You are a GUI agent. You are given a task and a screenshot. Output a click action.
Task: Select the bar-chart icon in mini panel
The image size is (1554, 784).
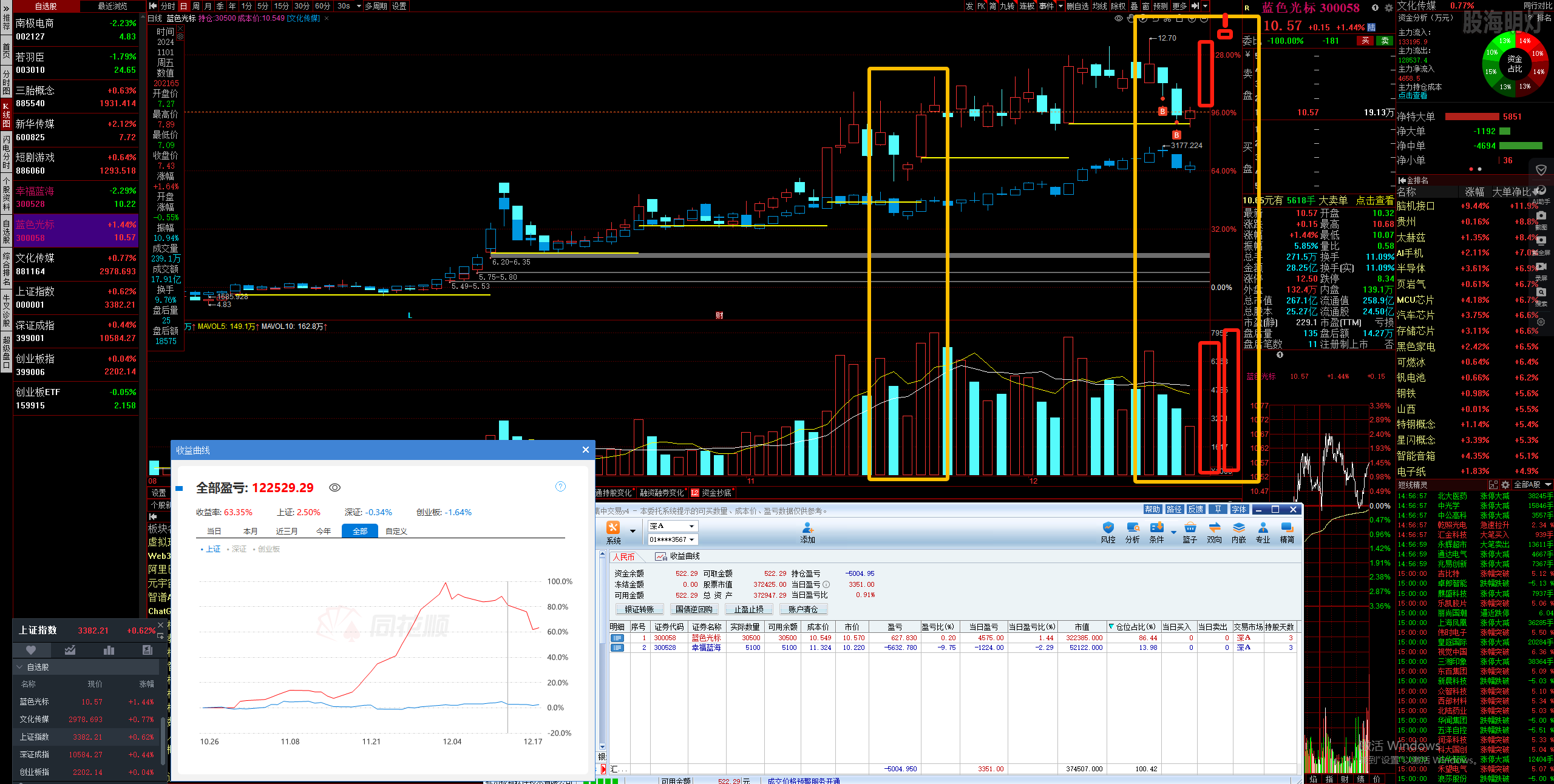(109, 650)
